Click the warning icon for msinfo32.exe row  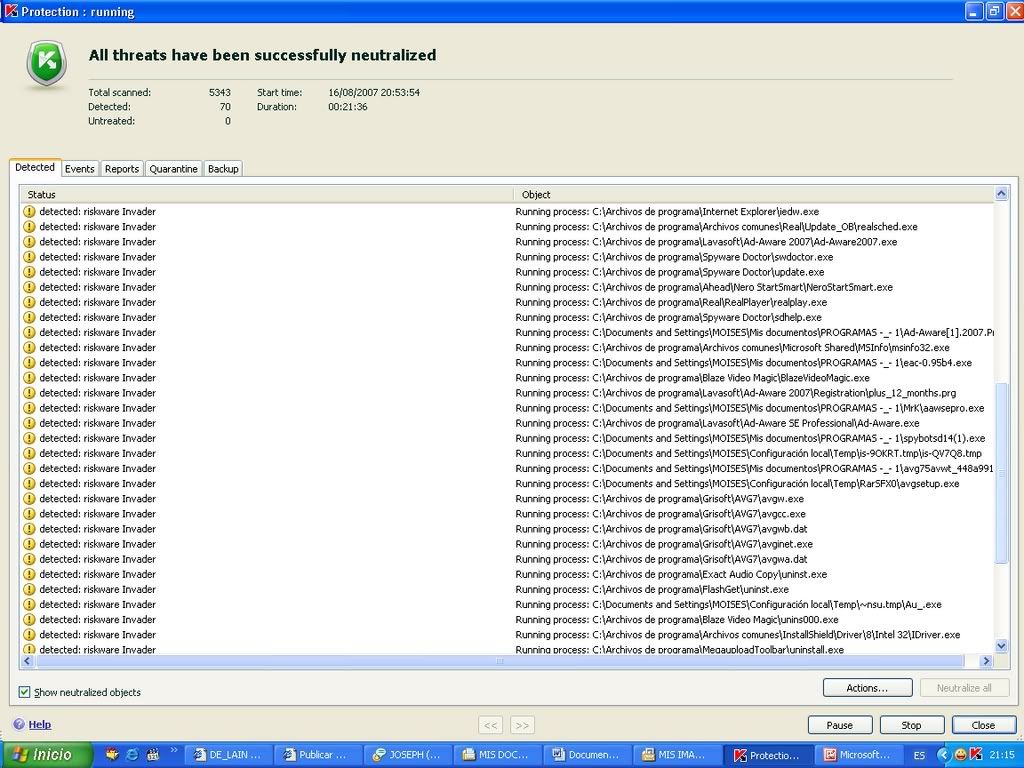[x=29, y=347]
